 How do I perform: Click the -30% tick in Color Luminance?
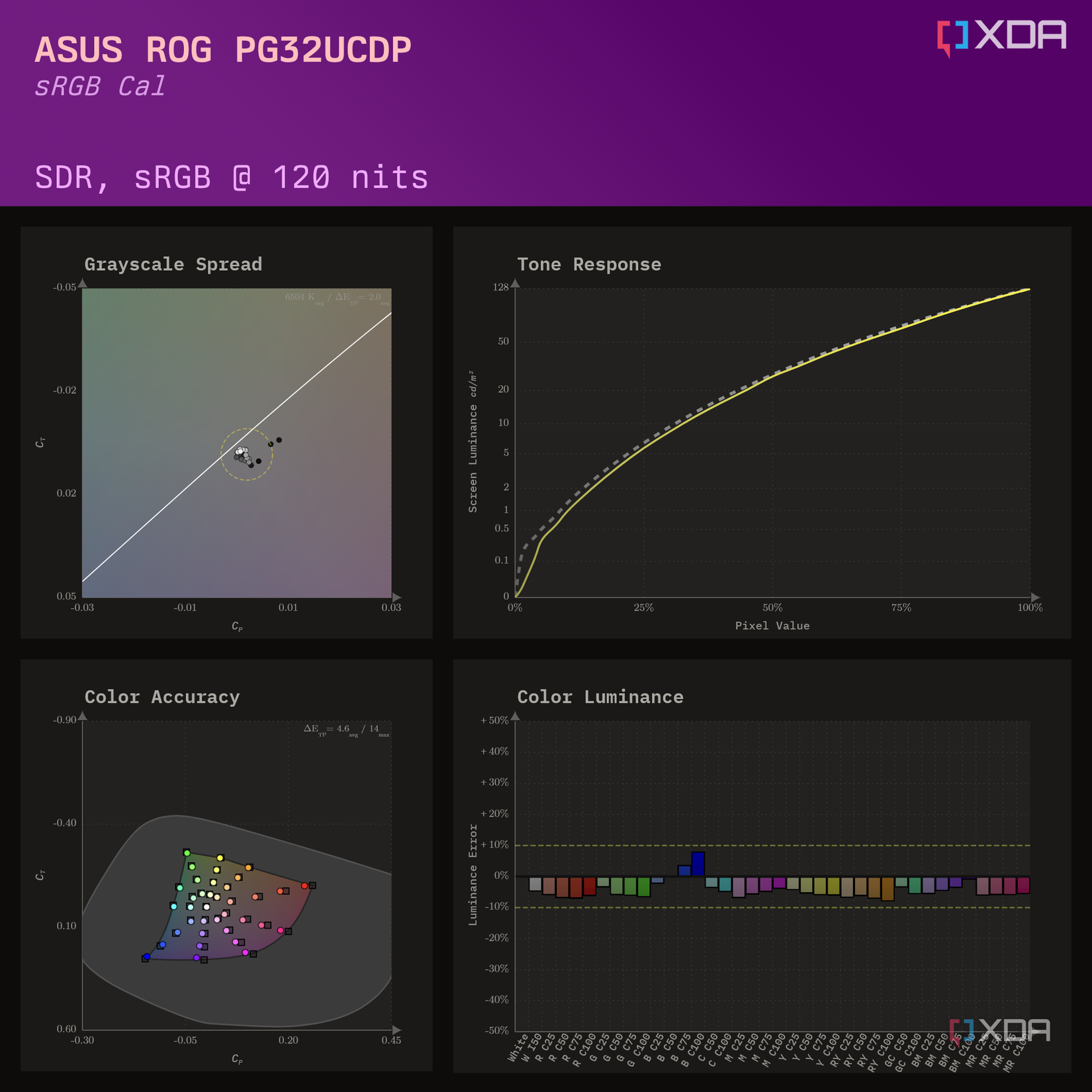[496, 969]
